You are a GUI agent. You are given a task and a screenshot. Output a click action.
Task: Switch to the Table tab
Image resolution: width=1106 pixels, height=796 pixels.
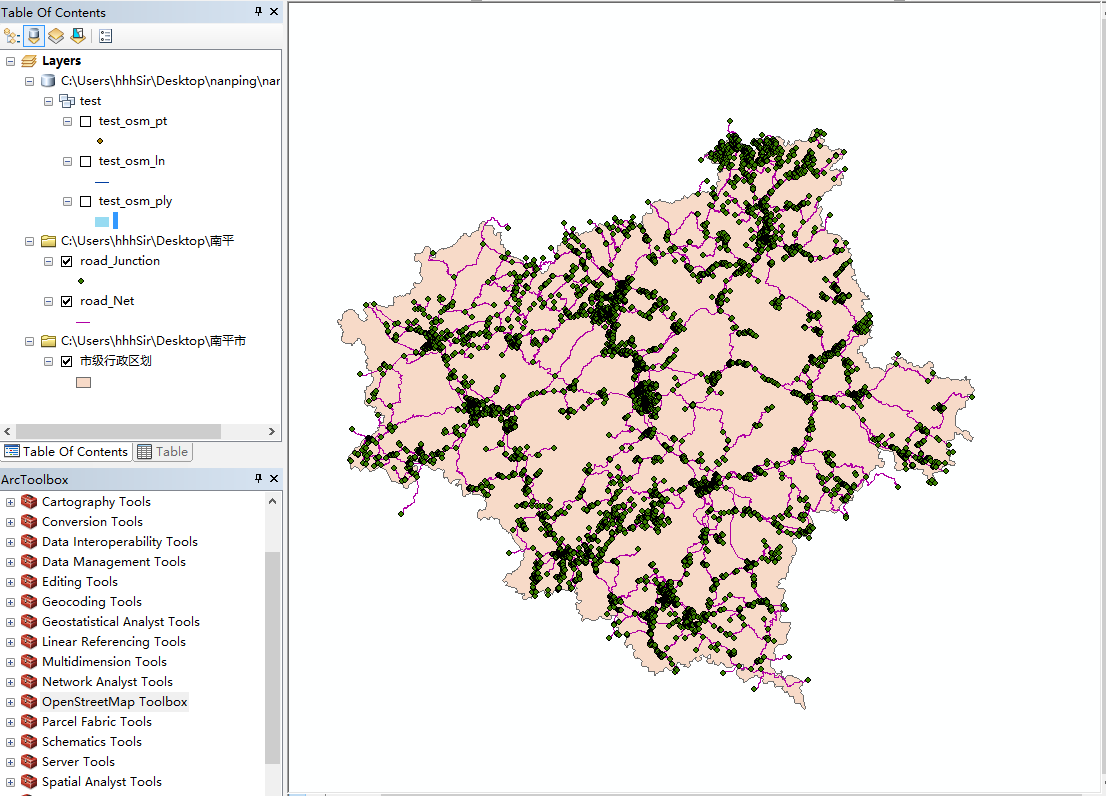163,451
